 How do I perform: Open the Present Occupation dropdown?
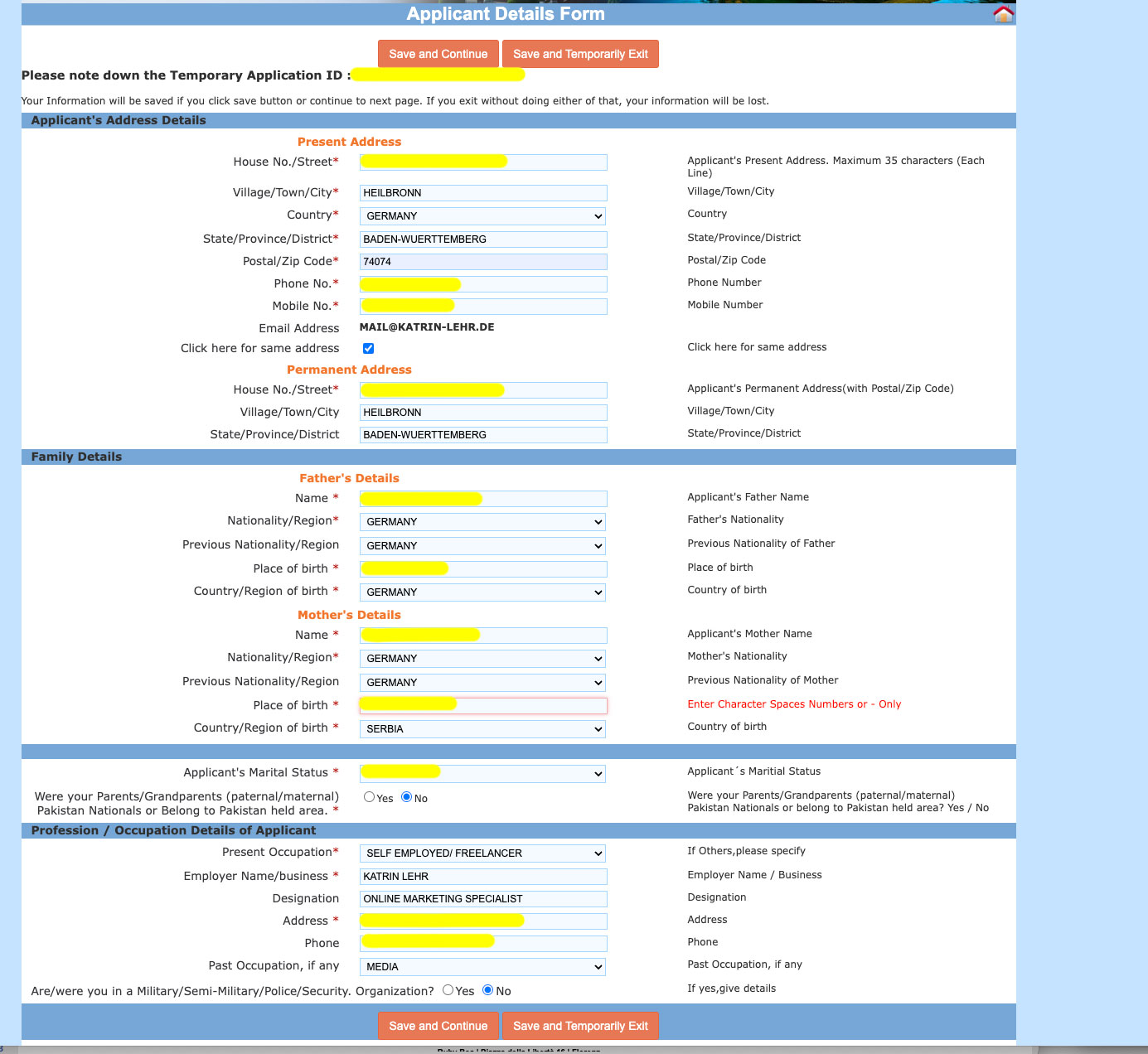[482, 853]
